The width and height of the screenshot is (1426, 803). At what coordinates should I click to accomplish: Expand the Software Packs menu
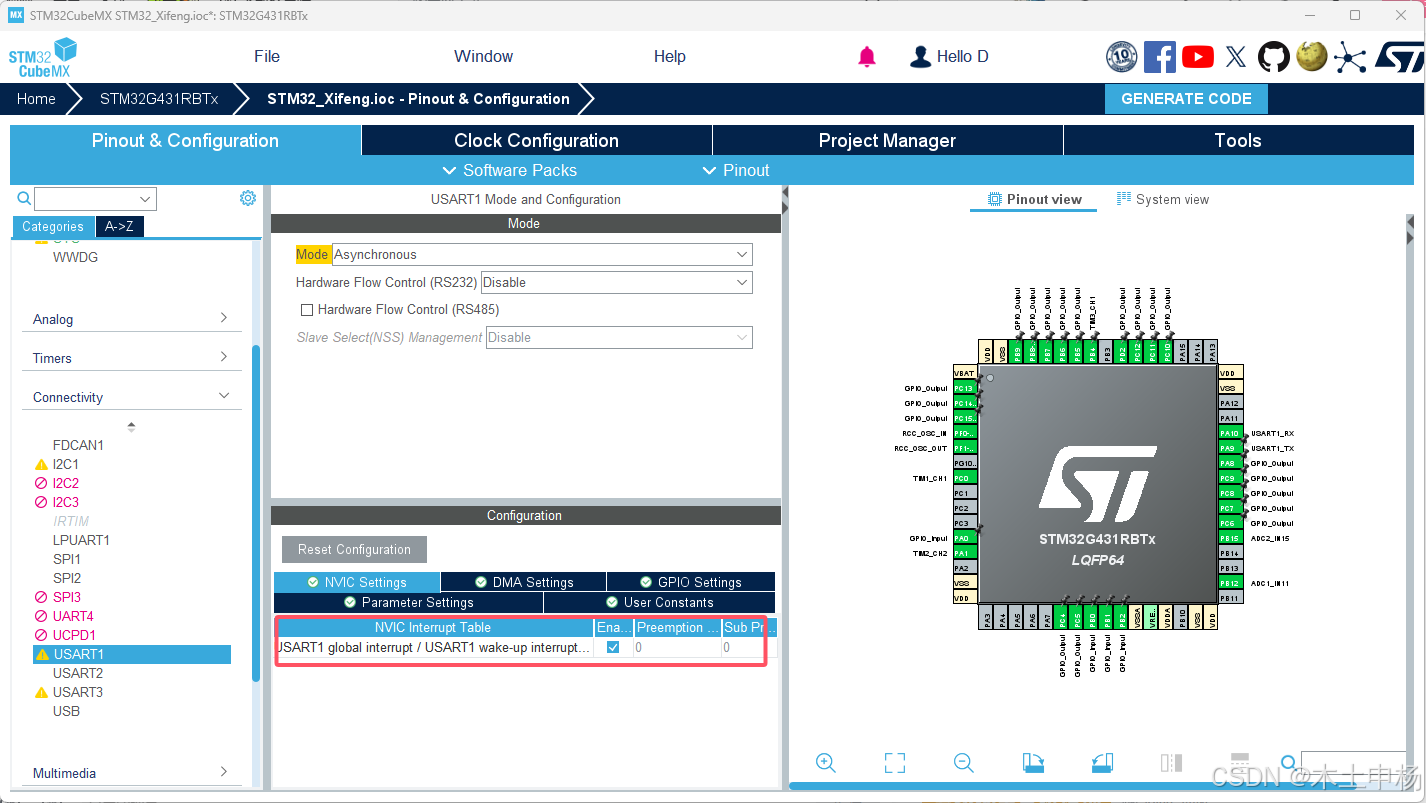coord(509,170)
